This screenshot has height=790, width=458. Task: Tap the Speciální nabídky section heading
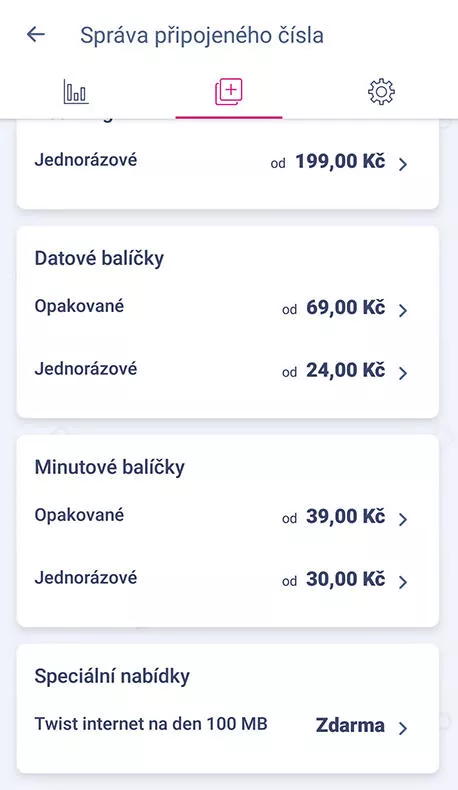(112, 676)
